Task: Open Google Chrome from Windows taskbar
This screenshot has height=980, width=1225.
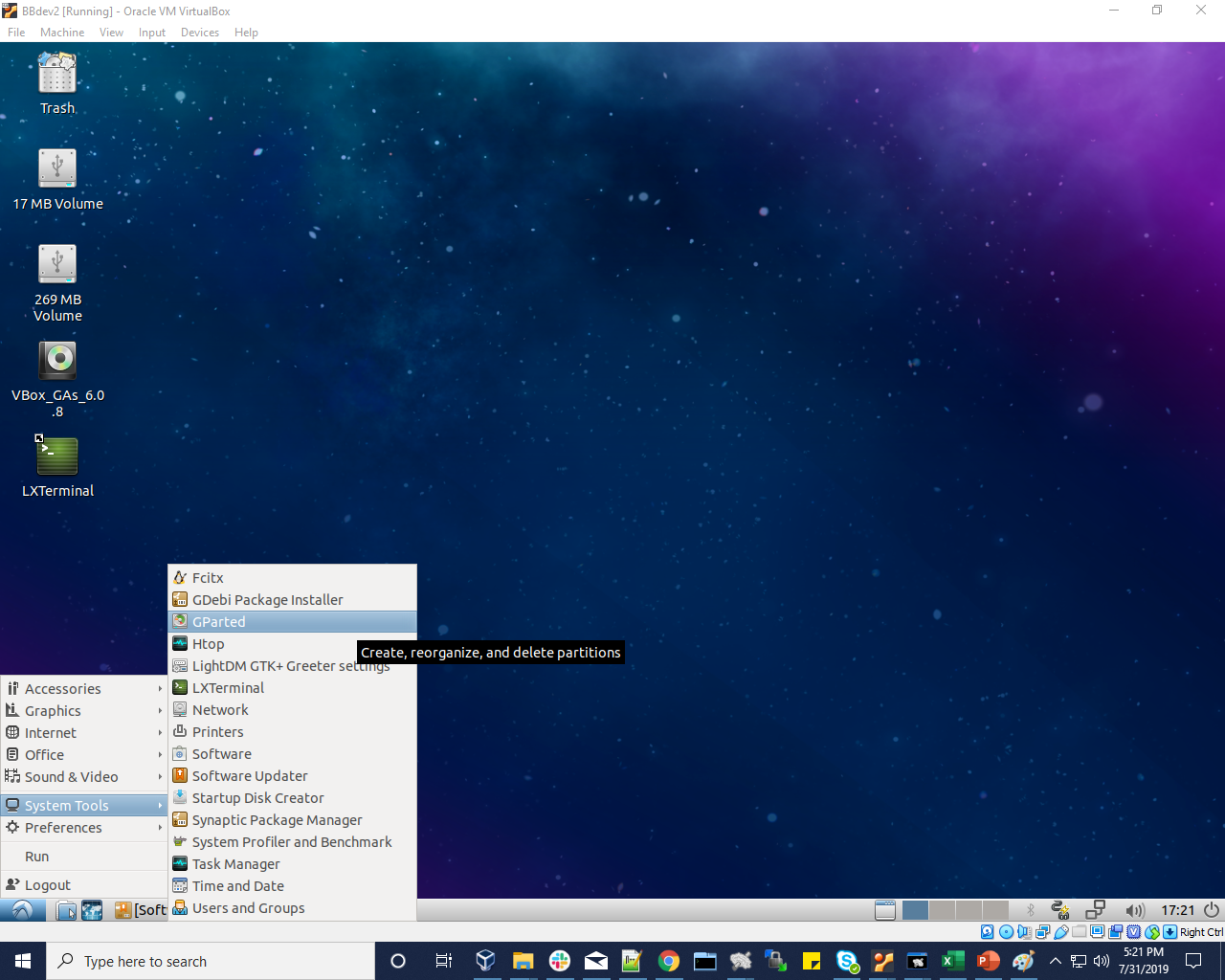Action: point(669,961)
